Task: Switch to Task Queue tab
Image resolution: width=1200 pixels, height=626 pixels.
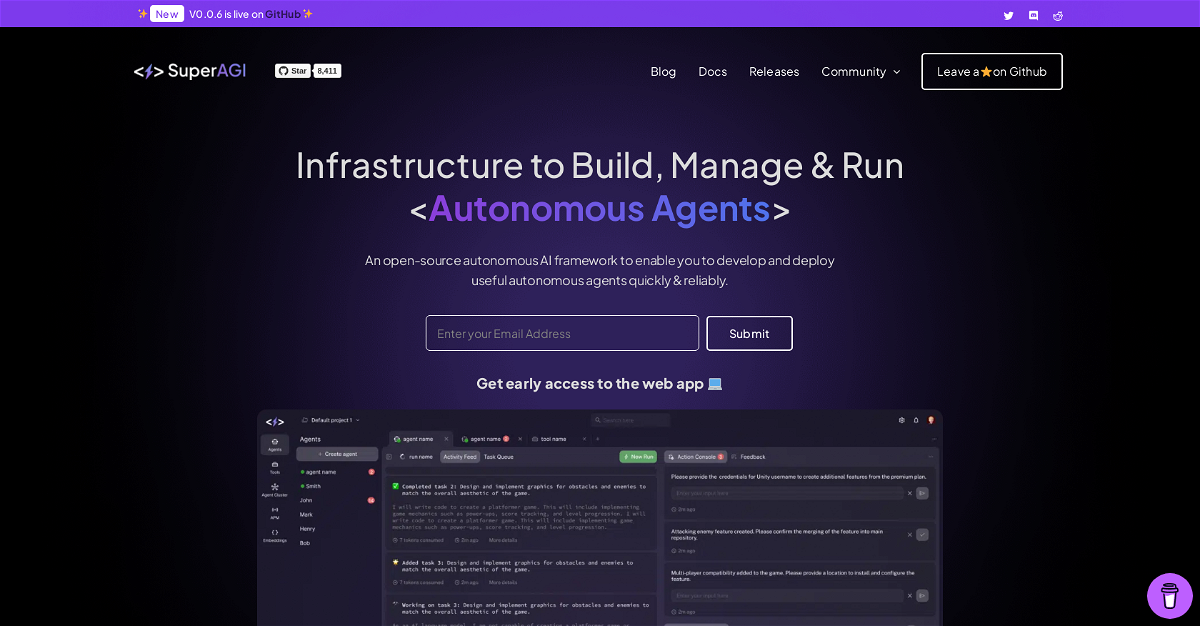Action: (498, 457)
